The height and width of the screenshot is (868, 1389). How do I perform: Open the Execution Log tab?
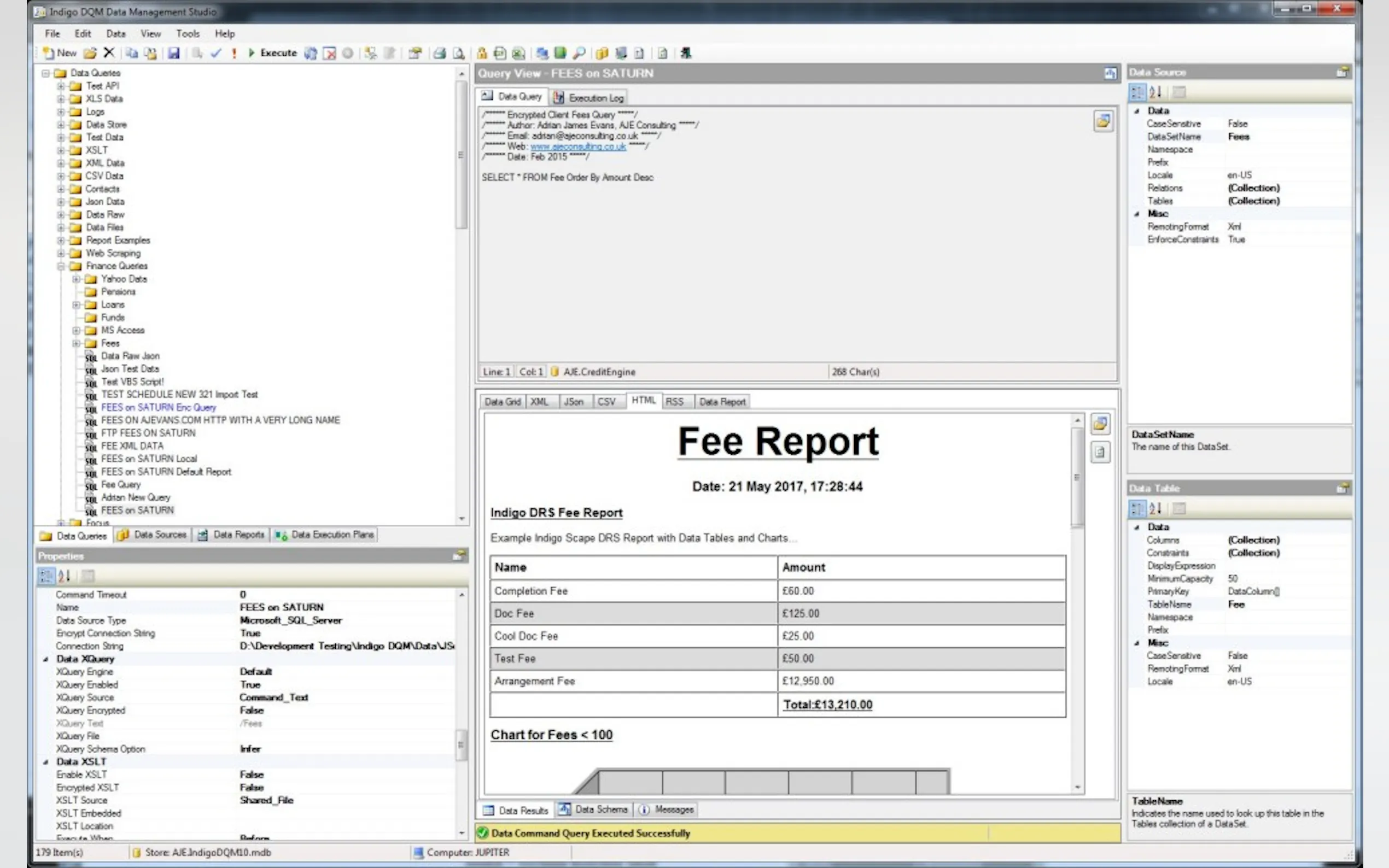[589, 98]
